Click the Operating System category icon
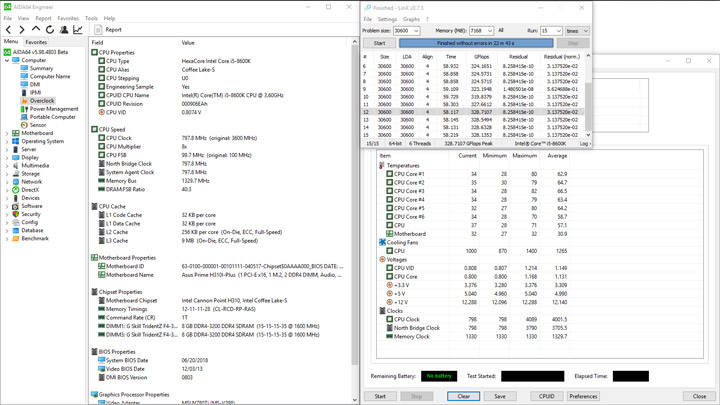Viewport: 720px width, 405px height. tap(16, 141)
